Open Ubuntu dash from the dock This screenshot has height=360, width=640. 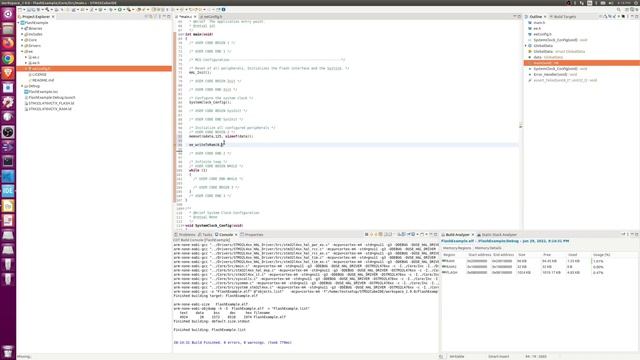point(8,14)
